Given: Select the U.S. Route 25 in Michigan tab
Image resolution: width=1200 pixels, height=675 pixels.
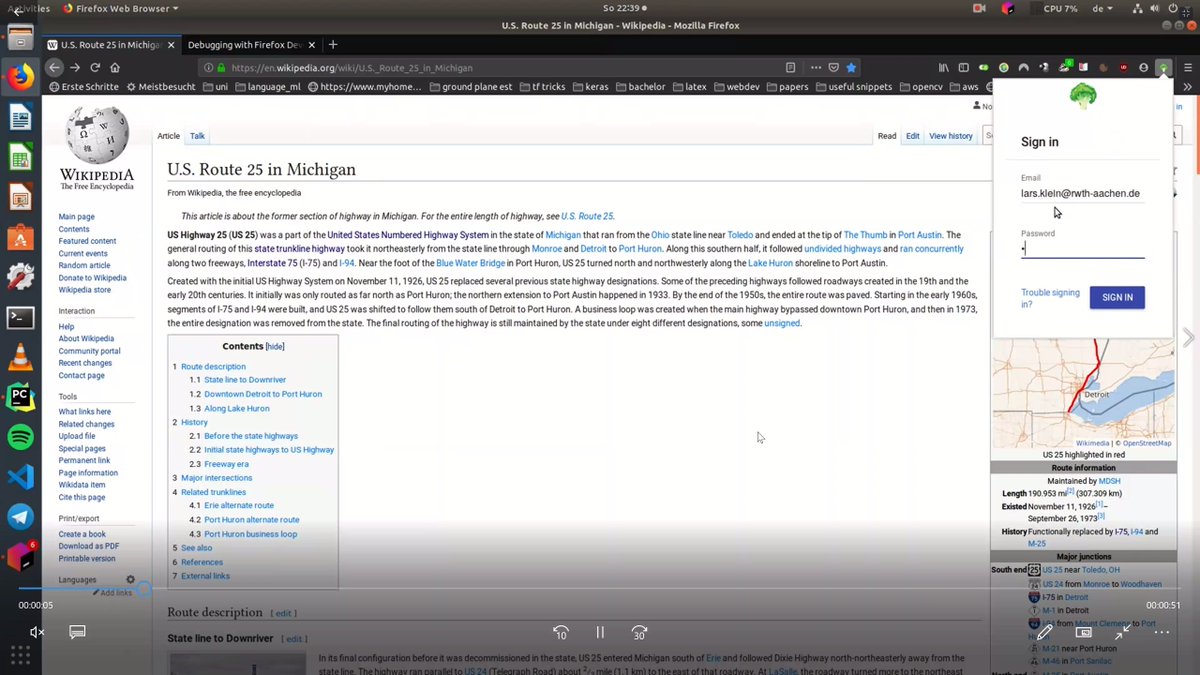Looking at the screenshot, I should pyautogui.click(x=110, y=45).
